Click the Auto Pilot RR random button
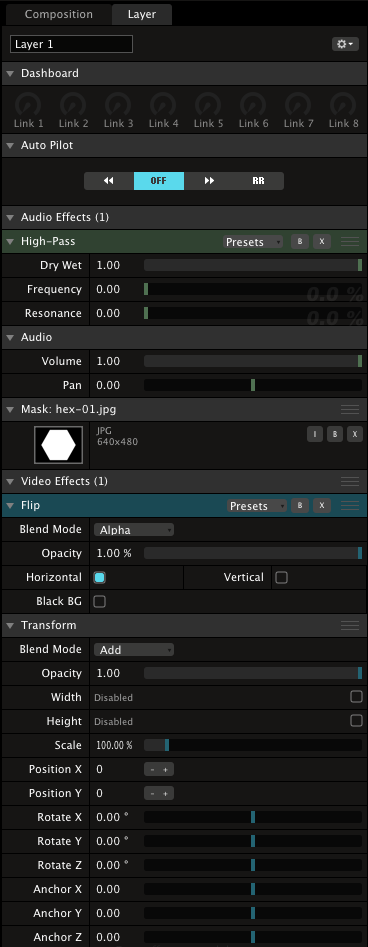 coord(259,181)
